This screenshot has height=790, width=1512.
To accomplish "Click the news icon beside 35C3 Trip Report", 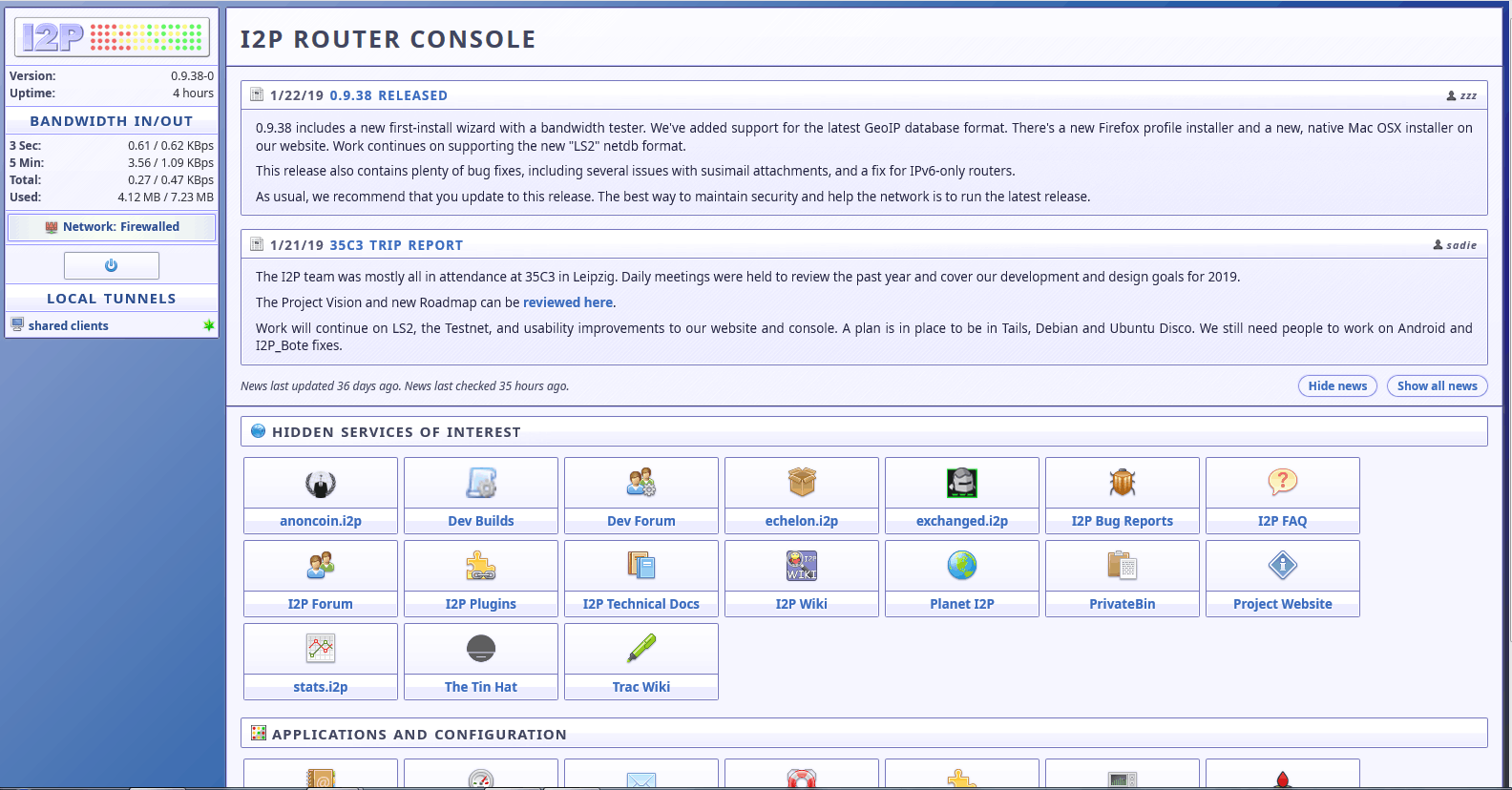I will coord(257,244).
